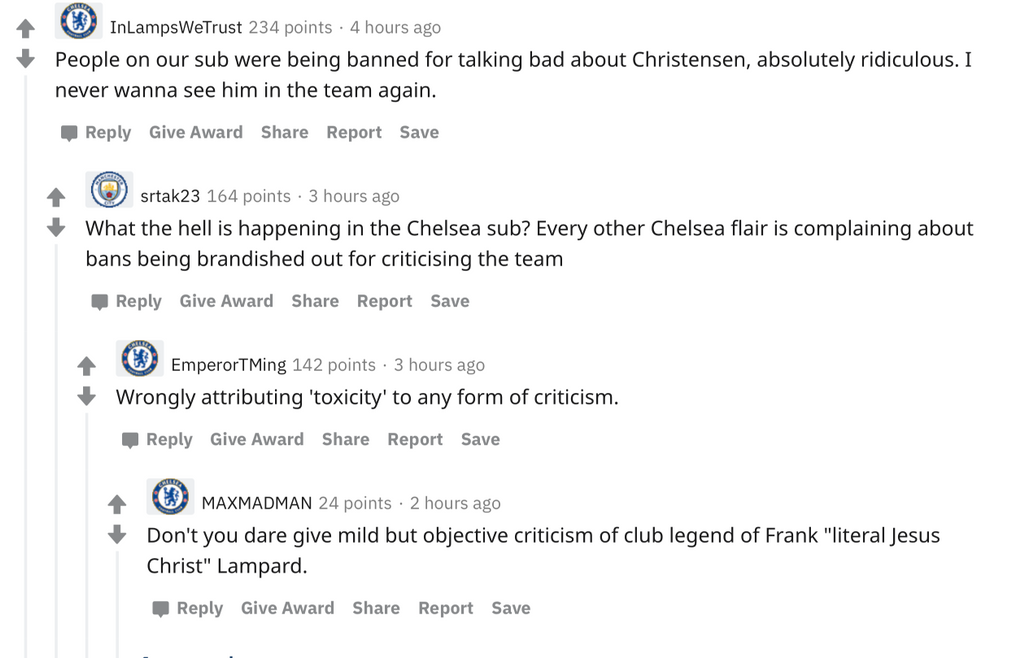Viewport: 1024px width, 658px height.
Task: Downvote InLampsWeTrust's comment
Action: click(x=26, y=59)
